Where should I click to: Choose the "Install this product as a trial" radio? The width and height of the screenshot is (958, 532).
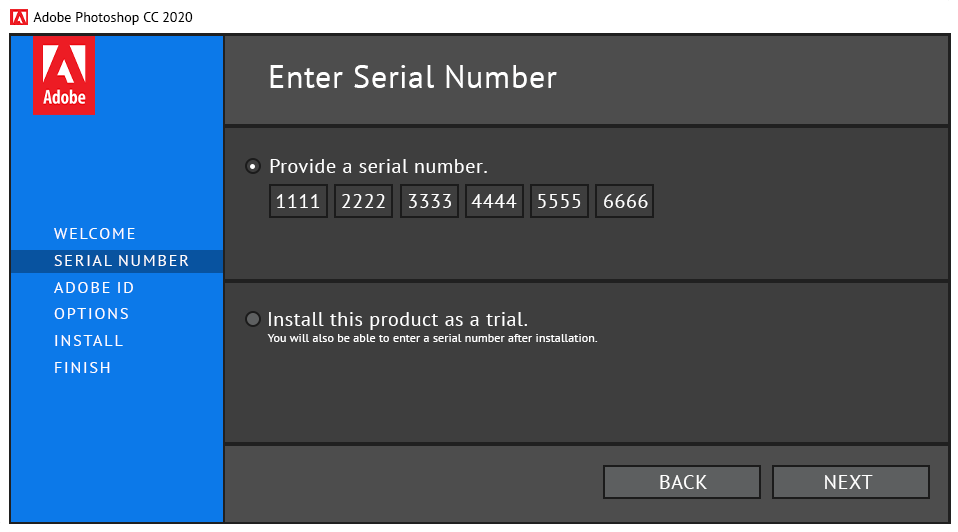pyautogui.click(x=252, y=319)
